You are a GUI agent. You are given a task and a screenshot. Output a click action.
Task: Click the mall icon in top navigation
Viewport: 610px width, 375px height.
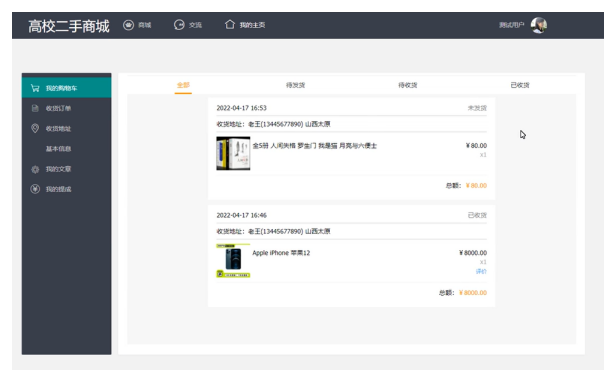point(128,25)
